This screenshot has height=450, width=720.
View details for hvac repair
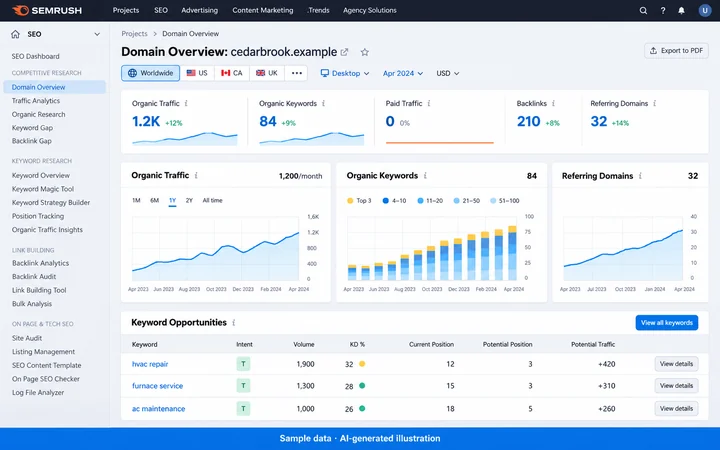coord(676,364)
